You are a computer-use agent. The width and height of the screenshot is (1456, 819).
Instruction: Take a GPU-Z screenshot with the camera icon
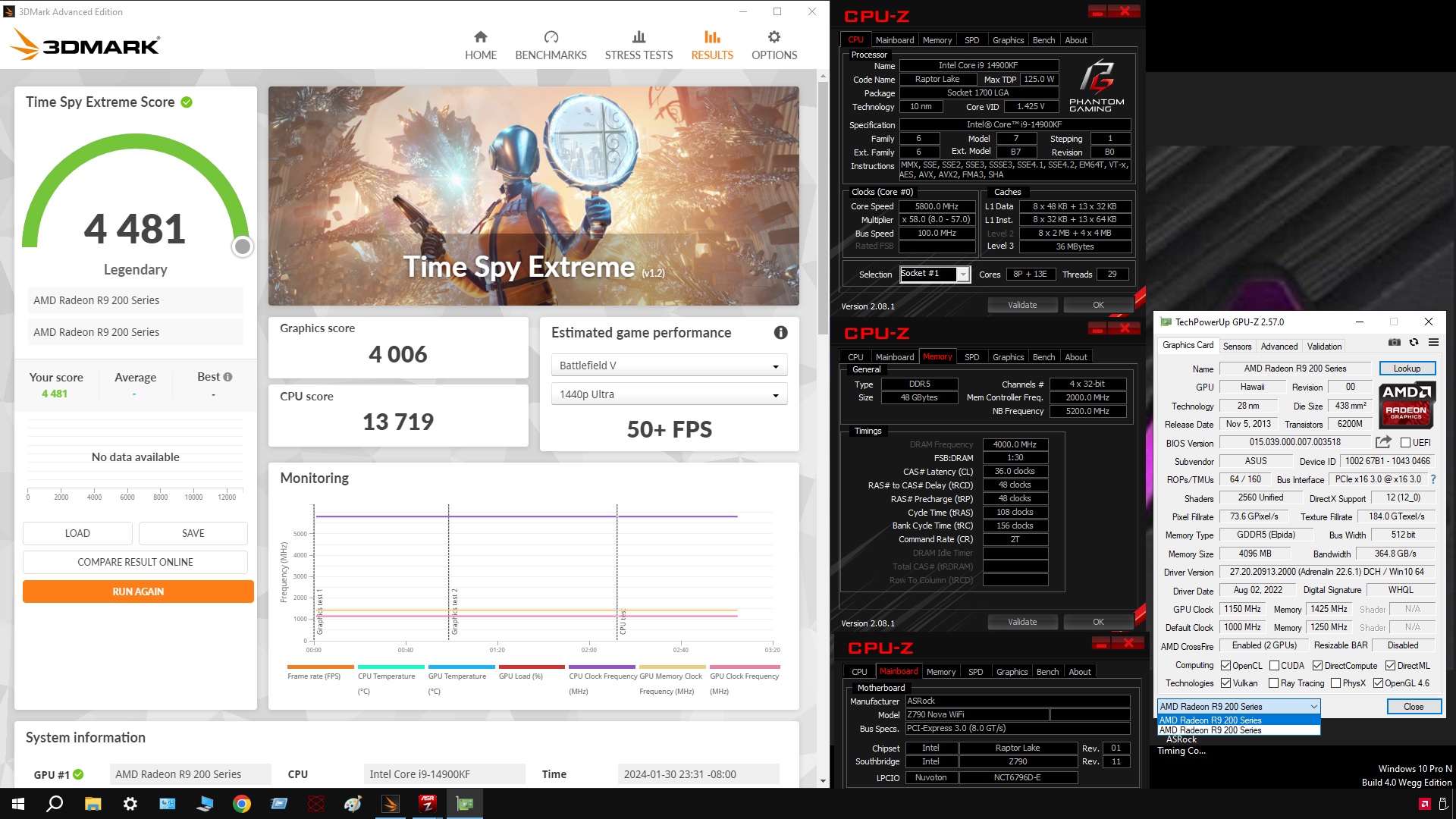pos(1394,342)
